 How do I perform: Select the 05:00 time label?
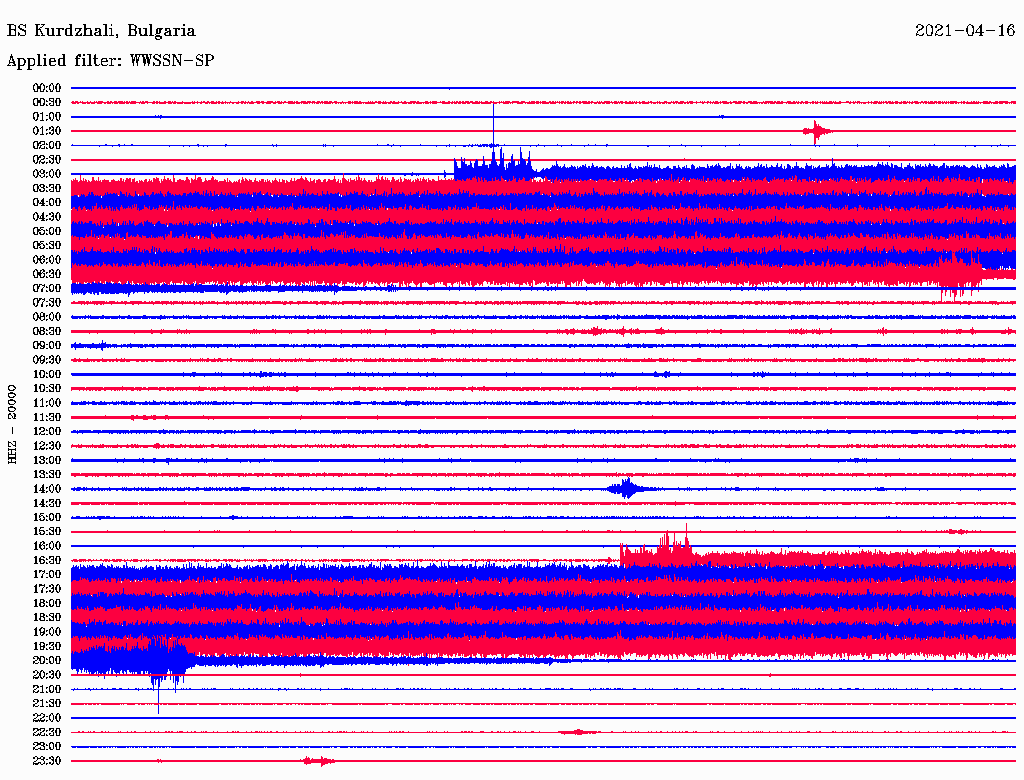(x=47, y=231)
